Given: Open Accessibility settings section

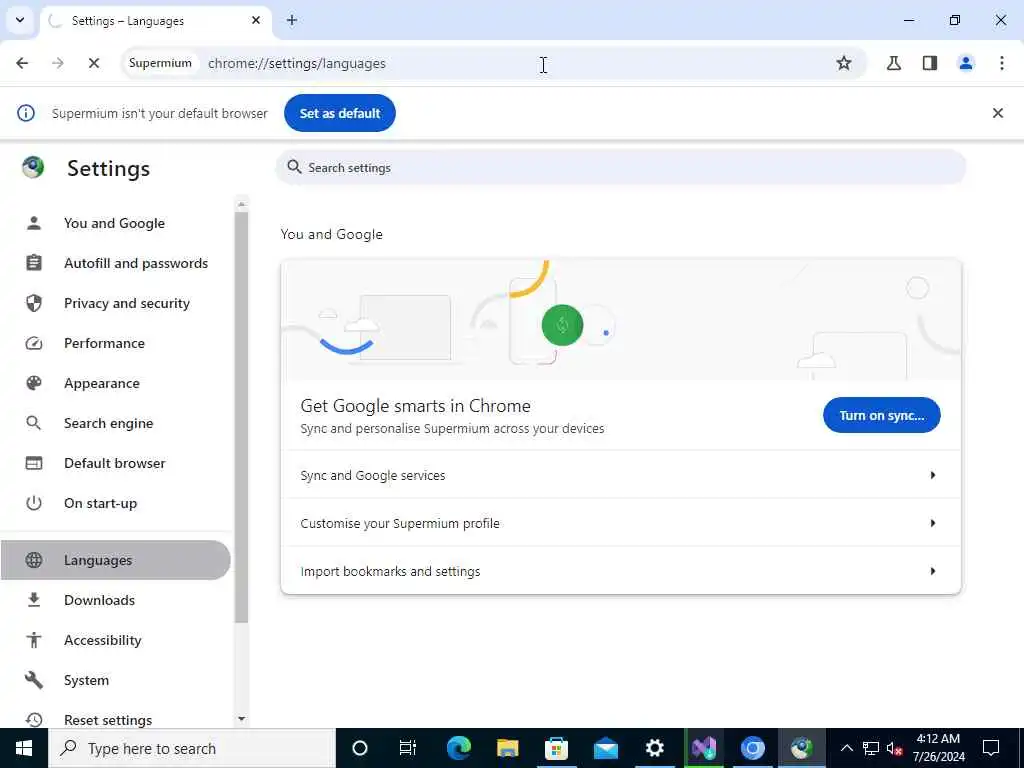Looking at the screenshot, I should click(103, 640).
